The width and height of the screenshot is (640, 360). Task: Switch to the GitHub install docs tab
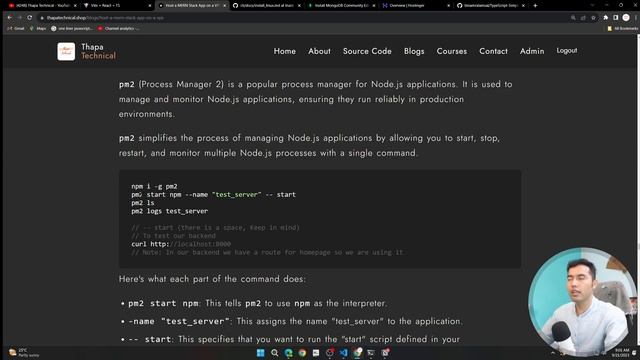click(x=267, y=5)
